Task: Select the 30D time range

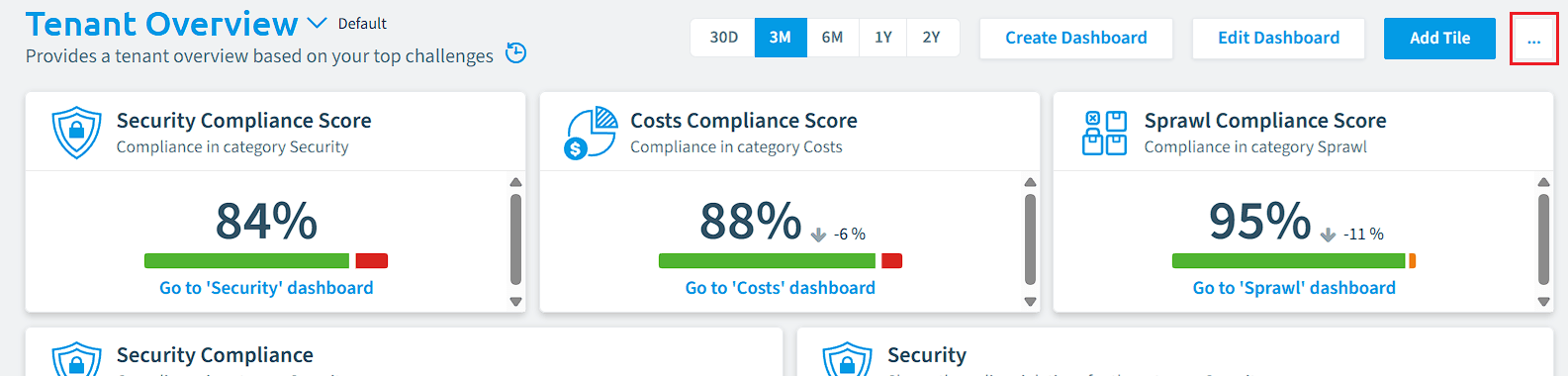Action: 723,38
